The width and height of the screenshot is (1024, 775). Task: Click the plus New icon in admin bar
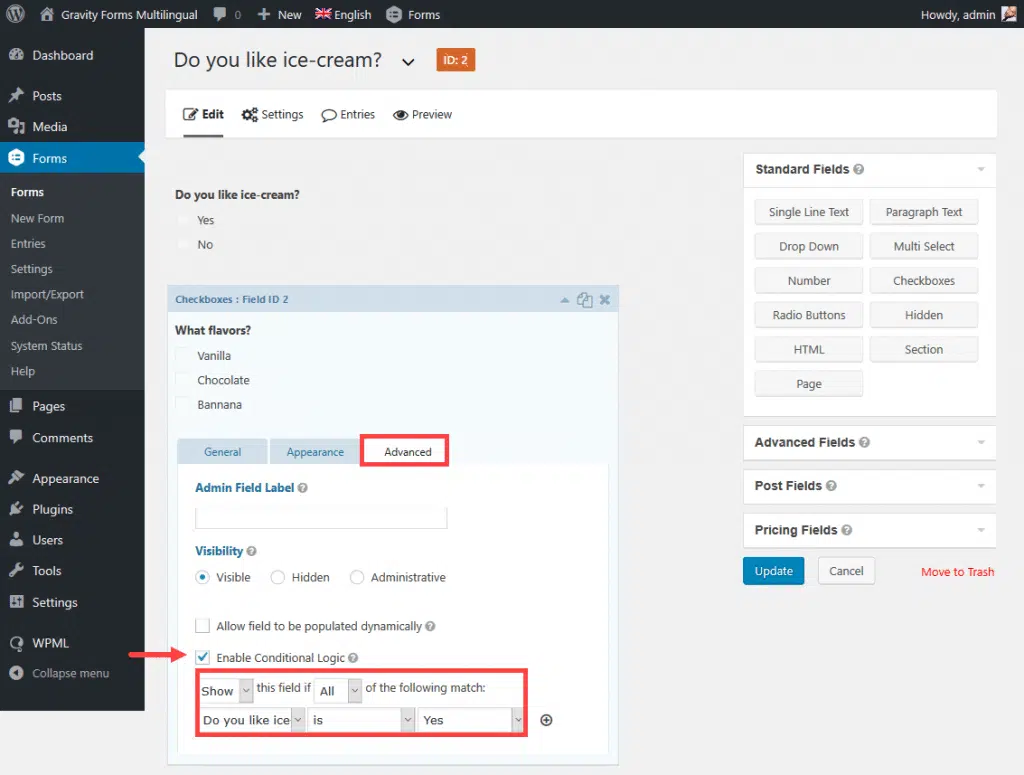264,14
